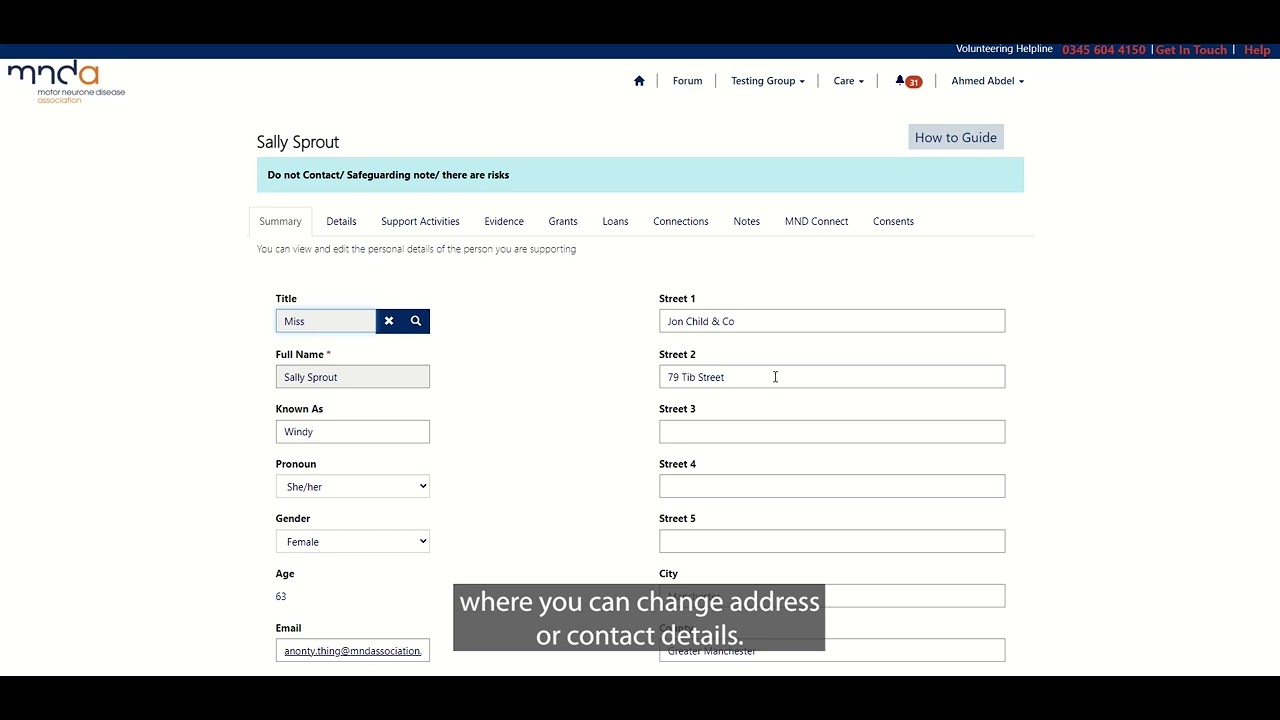
Task: Open the Help link
Action: 1257,50
